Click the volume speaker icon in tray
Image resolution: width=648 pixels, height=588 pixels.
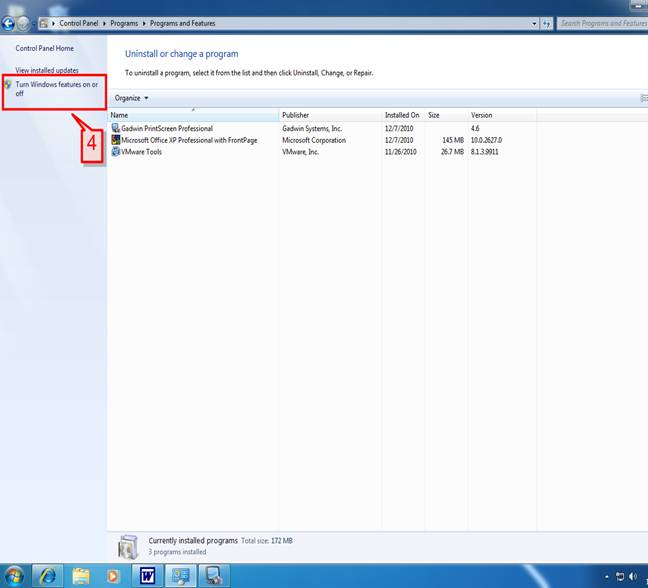point(633,576)
